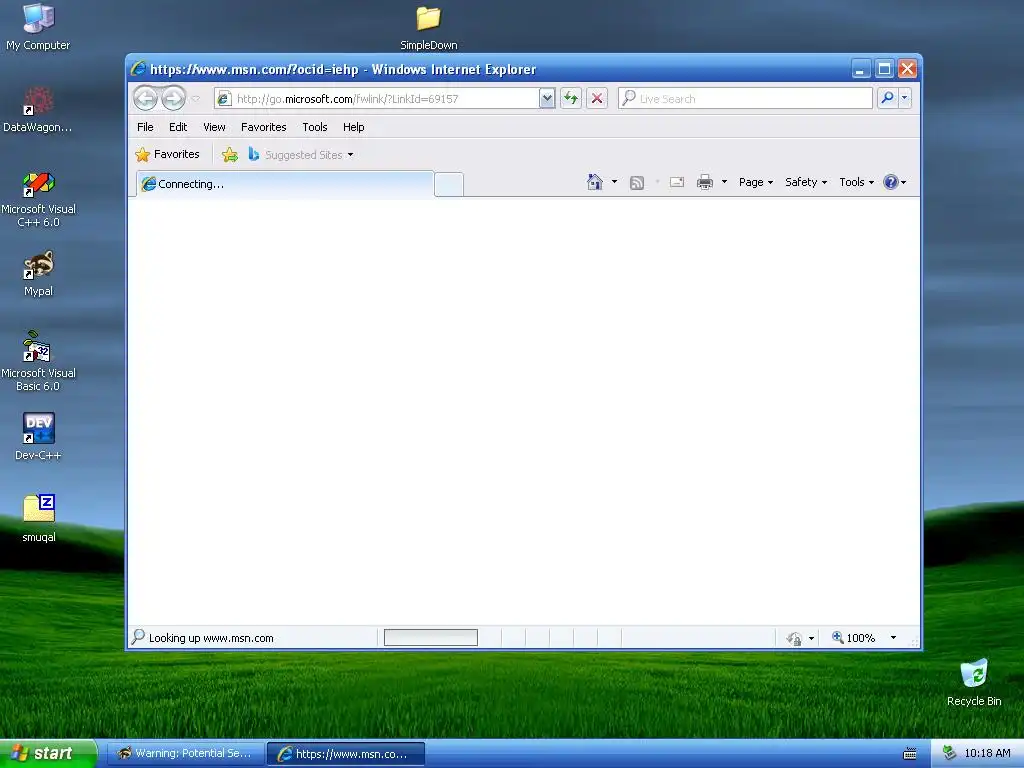Open the Favorites menu in menu bar
Screen dimensions: 1024x768
point(263,127)
